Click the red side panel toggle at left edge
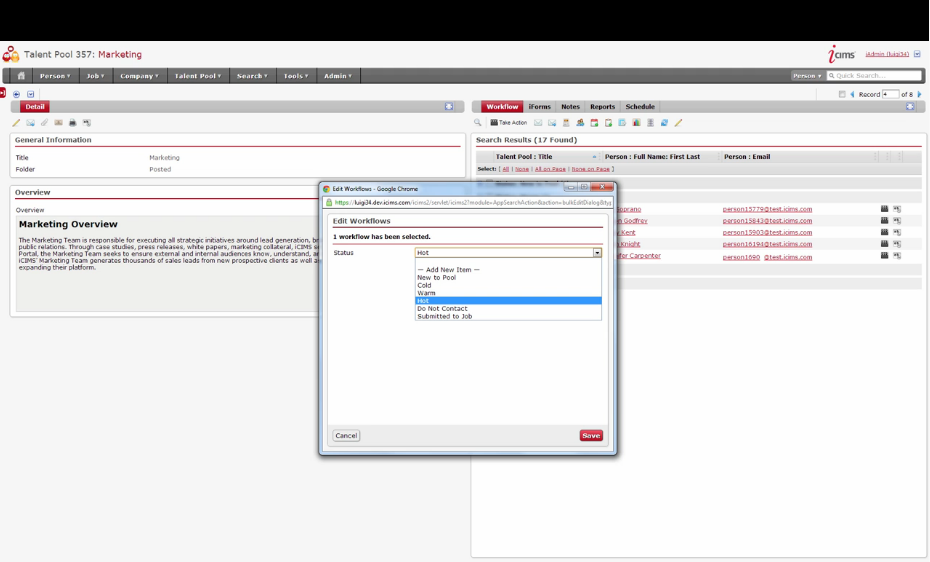This screenshot has width=930, height=562. click(2, 93)
